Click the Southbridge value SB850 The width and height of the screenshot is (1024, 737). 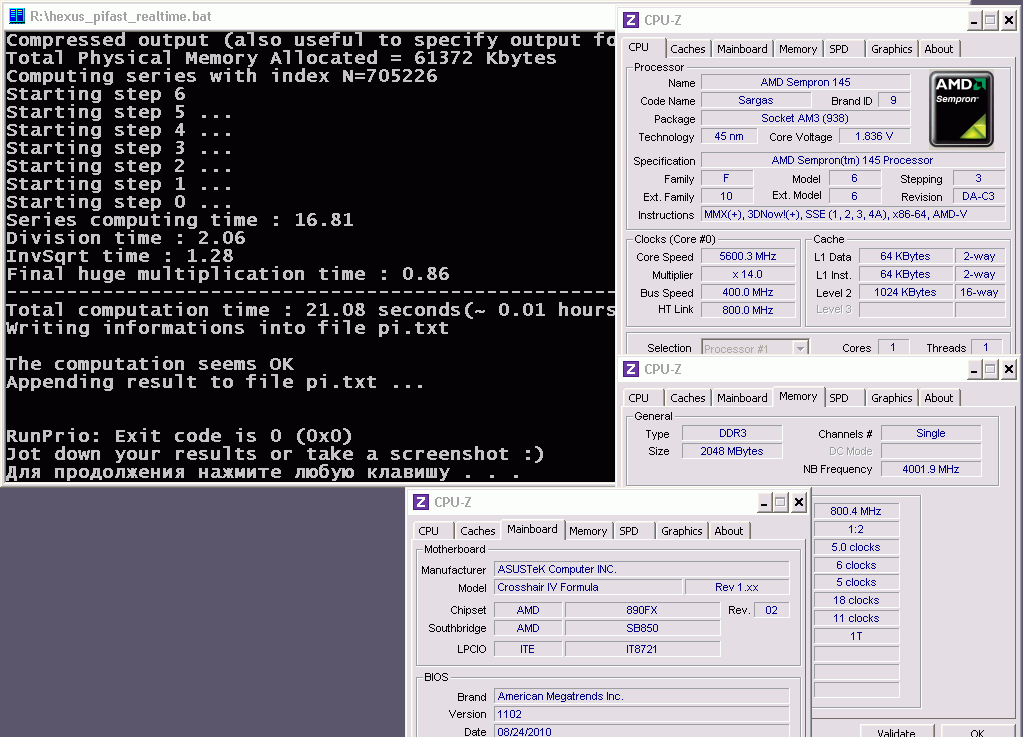pos(642,628)
